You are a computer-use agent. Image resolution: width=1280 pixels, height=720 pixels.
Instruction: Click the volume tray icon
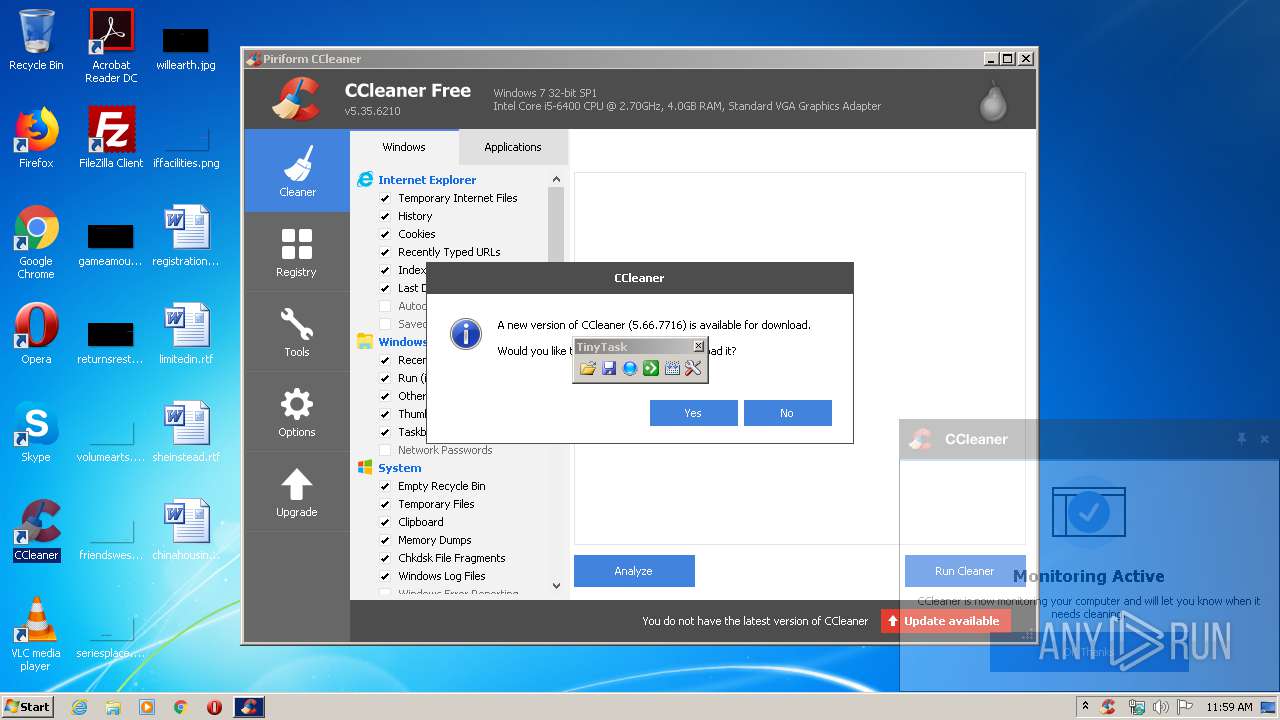tap(1161, 707)
